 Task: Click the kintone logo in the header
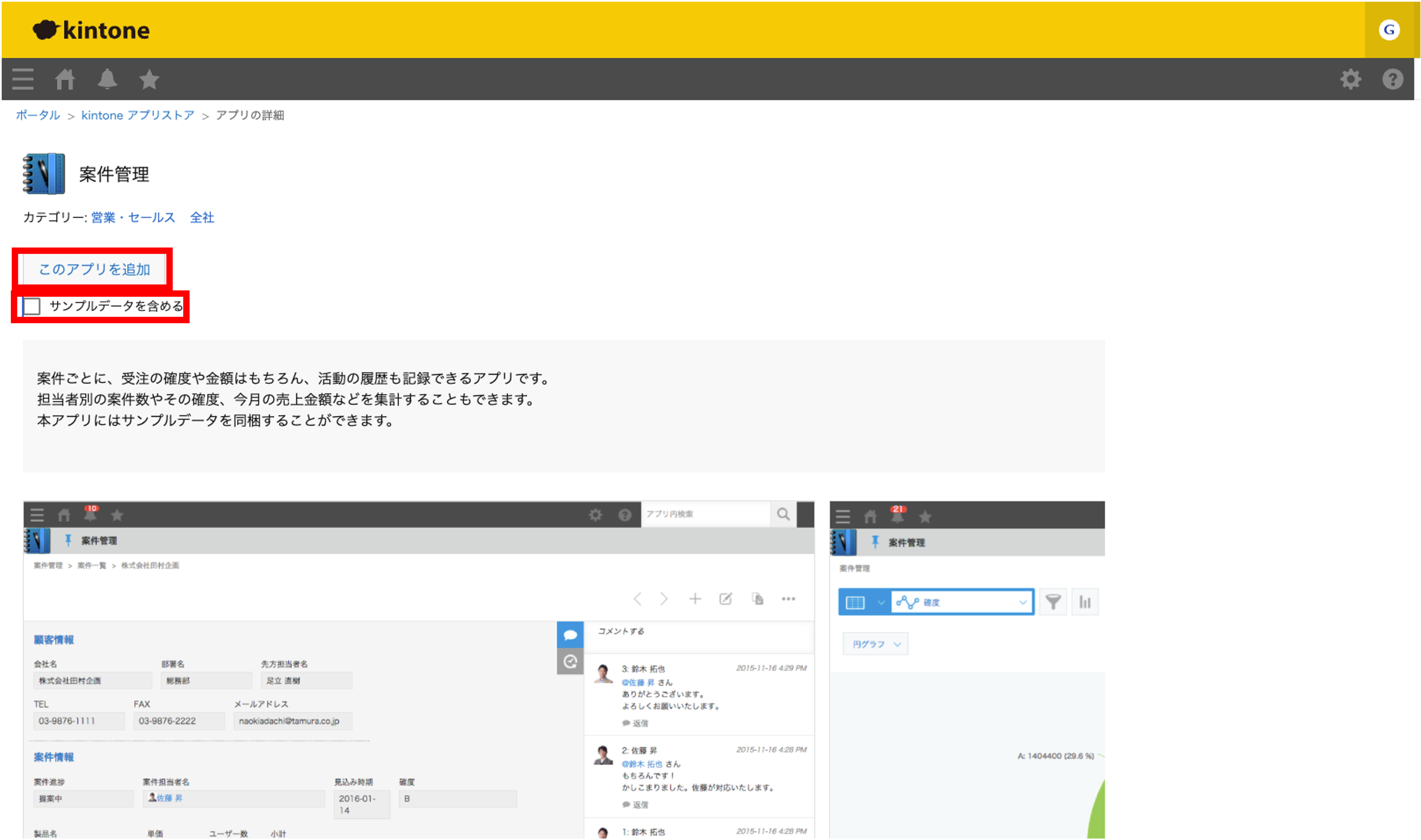click(x=91, y=30)
